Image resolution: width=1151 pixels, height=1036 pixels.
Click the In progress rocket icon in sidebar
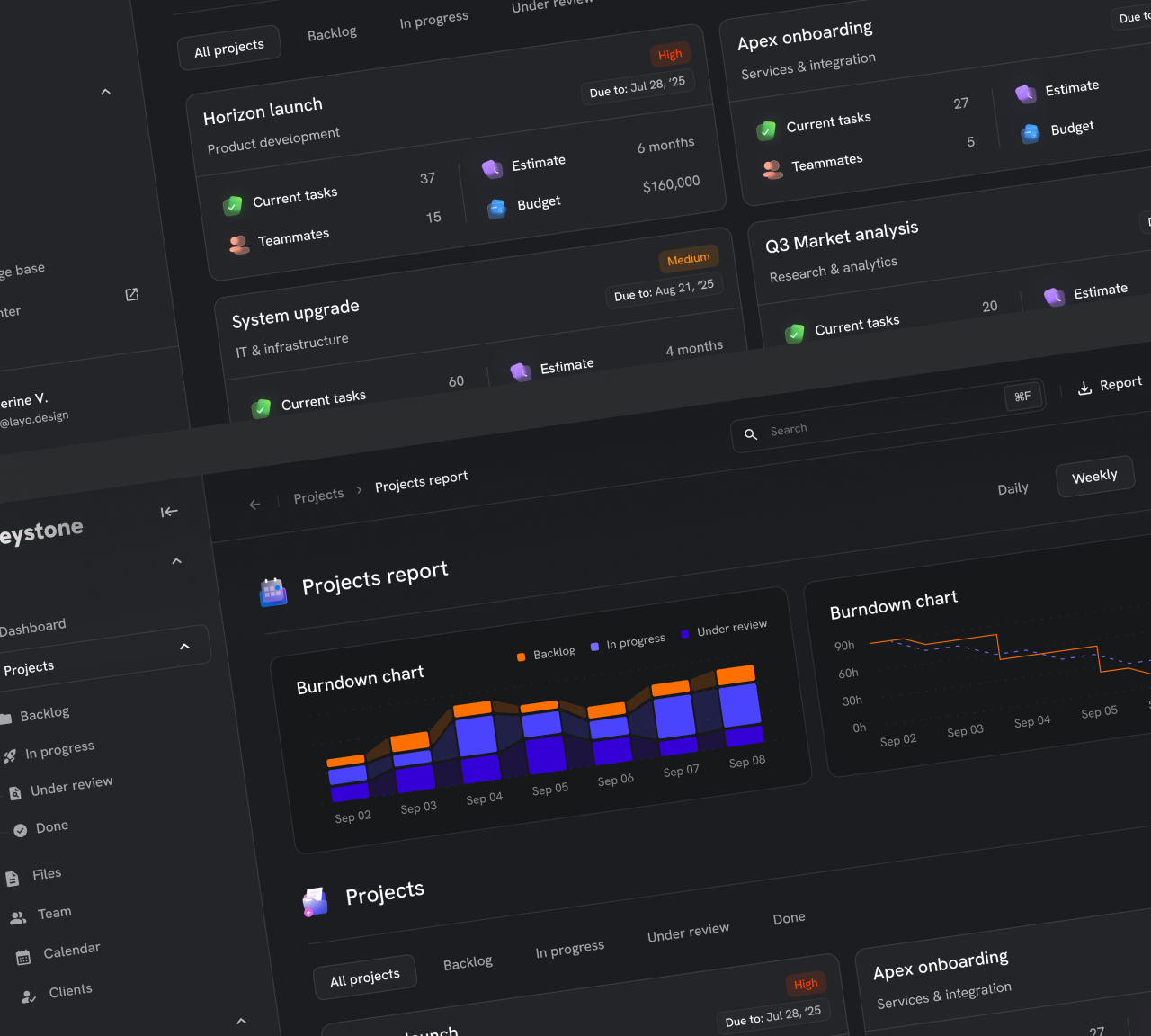tap(10, 756)
